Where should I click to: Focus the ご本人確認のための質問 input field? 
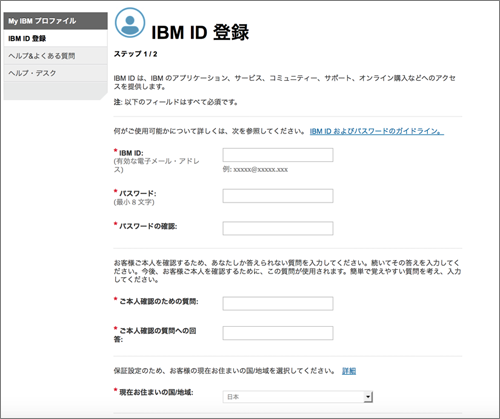point(278,304)
